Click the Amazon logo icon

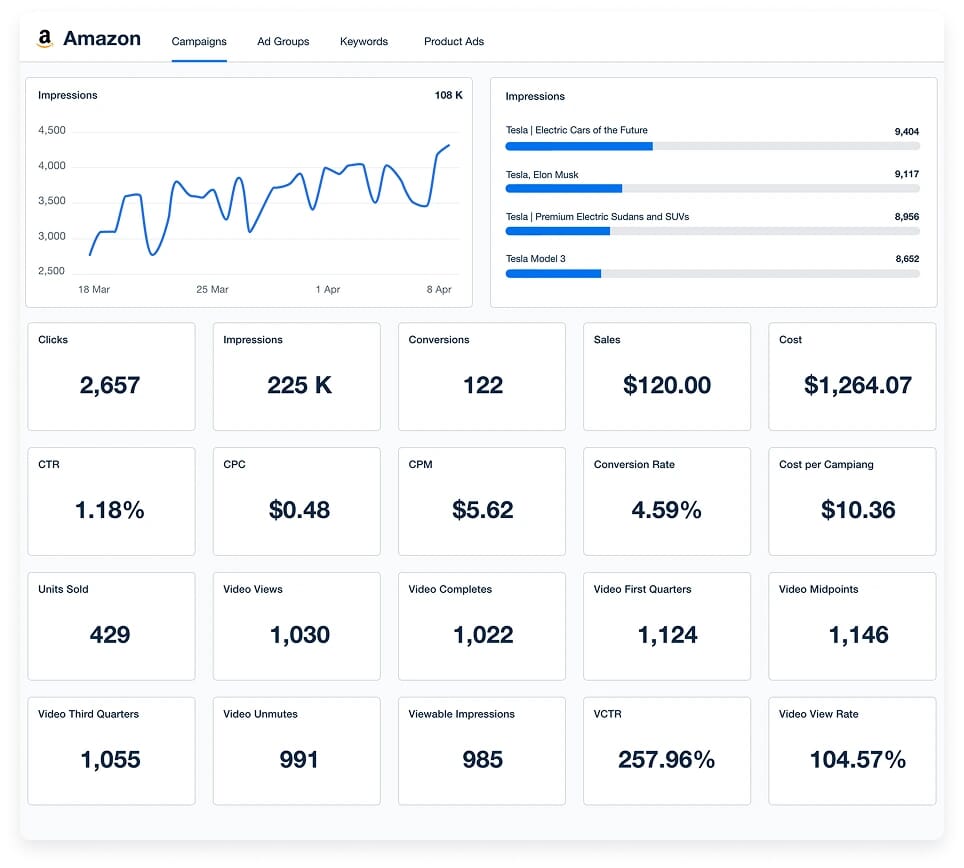44,38
